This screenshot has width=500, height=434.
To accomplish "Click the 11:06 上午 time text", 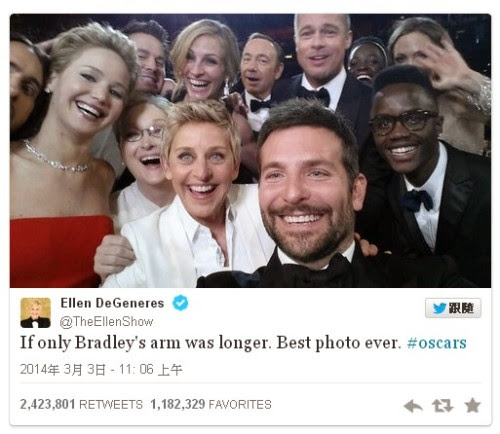I will (151, 369).
